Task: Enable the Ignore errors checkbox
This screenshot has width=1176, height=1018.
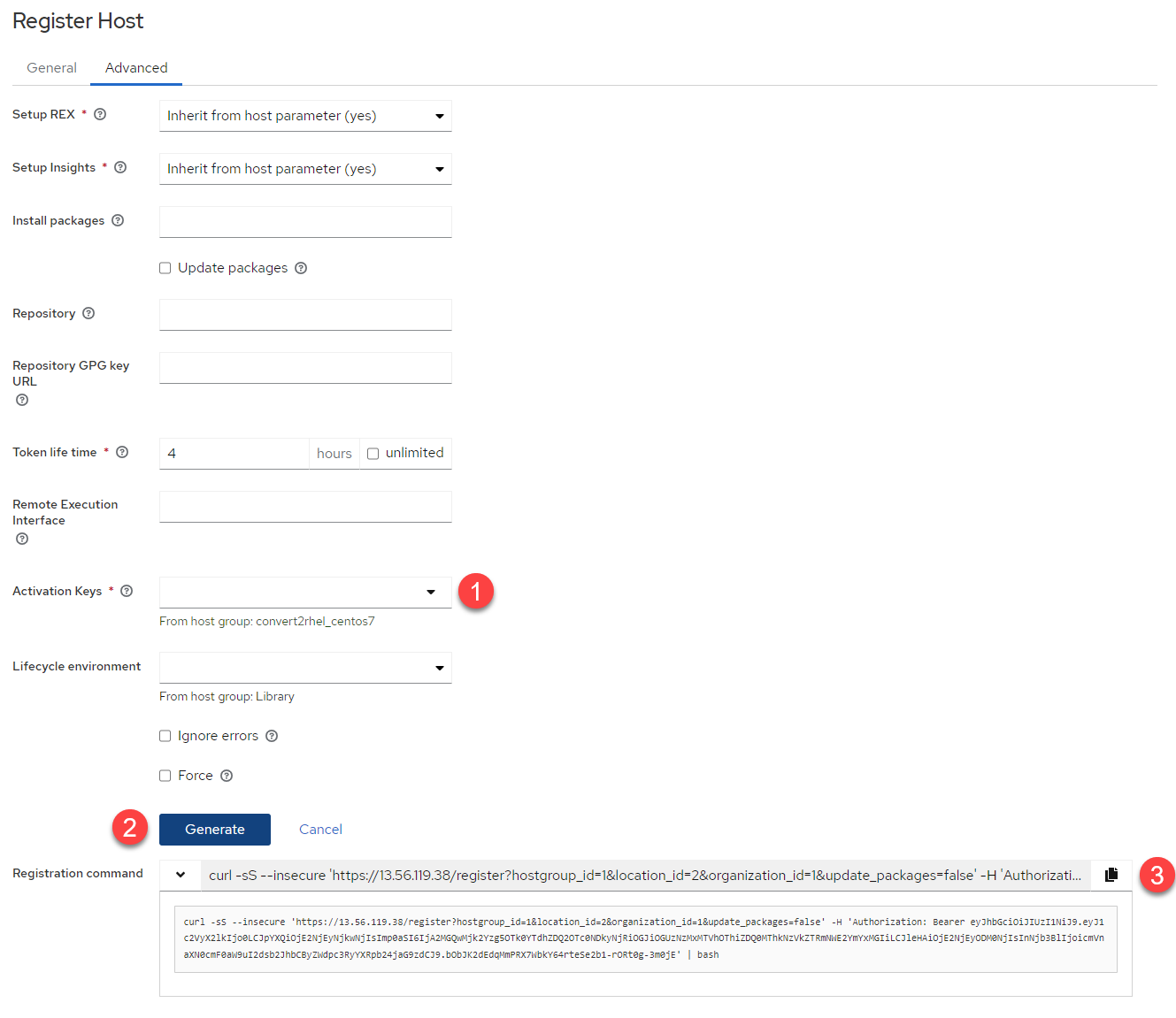Action: [165, 736]
